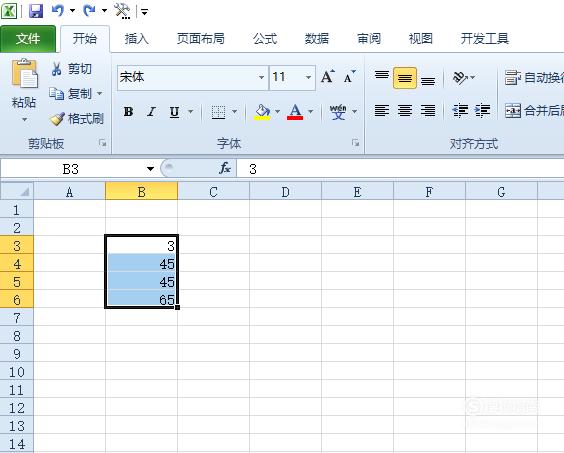Expand the 粘贴 paste options arrow

click(x=24, y=119)
